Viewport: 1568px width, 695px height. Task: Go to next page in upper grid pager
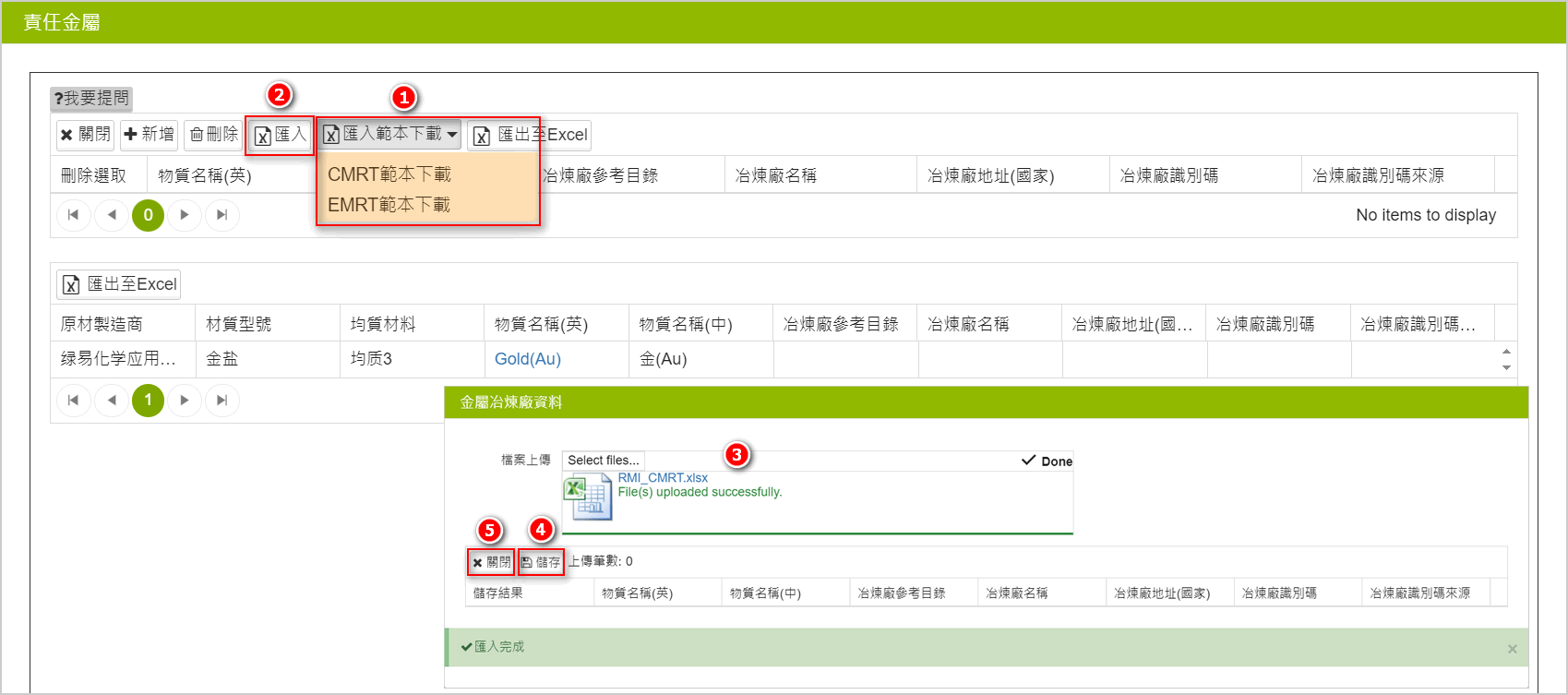point(185,215)
